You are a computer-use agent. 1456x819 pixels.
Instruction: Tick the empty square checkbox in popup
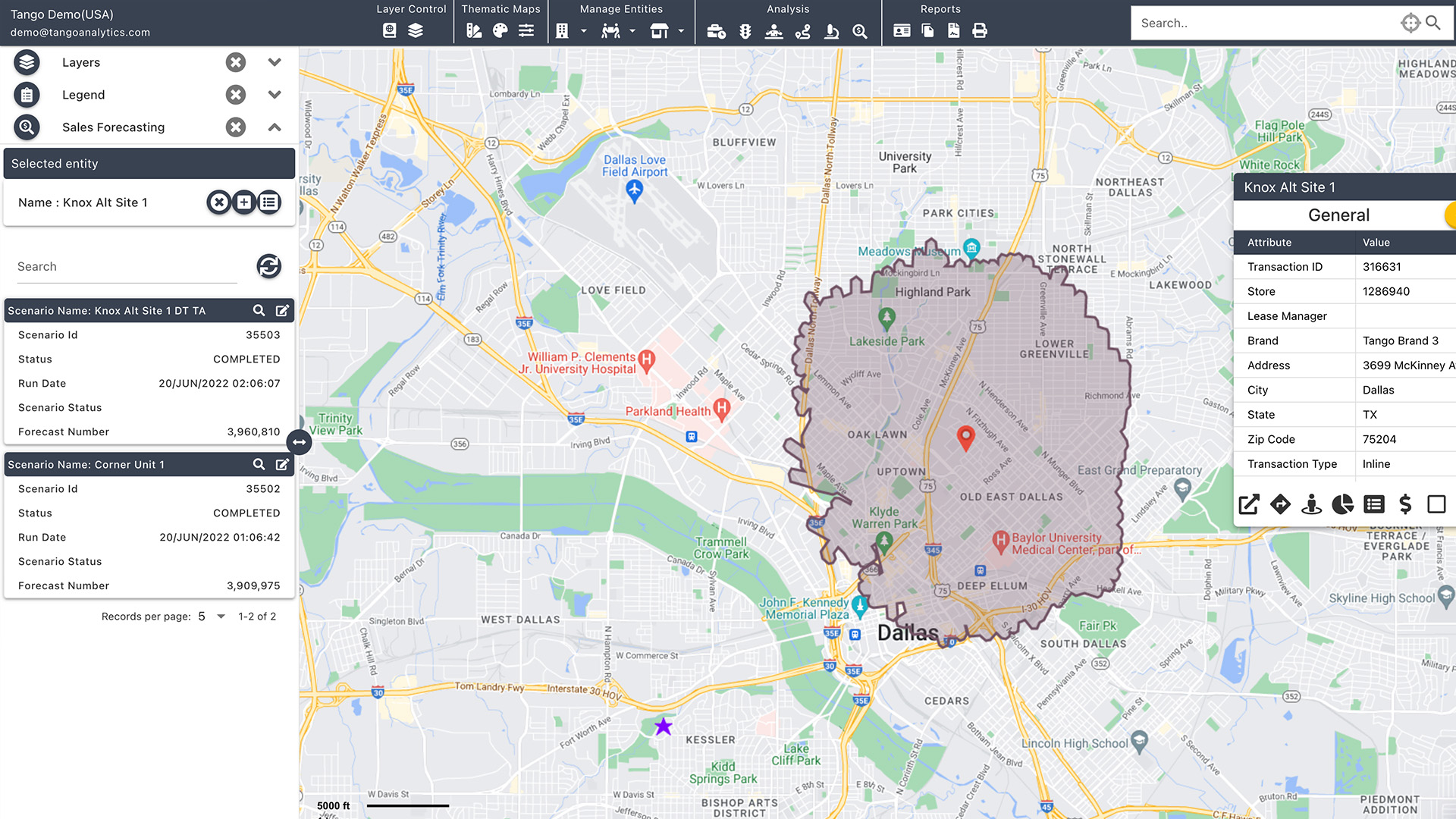[1436, 504]
